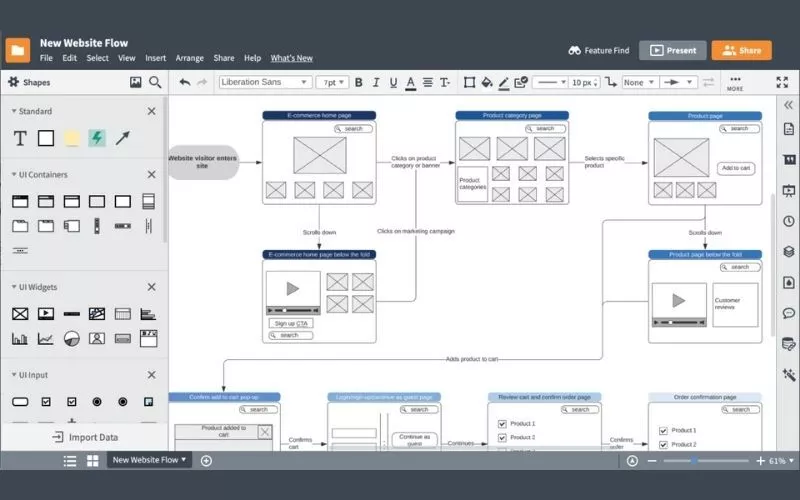This screenshot has width=800, height=500.
Task: Toggle bold text formatting
Action: [x=359, y=82]
